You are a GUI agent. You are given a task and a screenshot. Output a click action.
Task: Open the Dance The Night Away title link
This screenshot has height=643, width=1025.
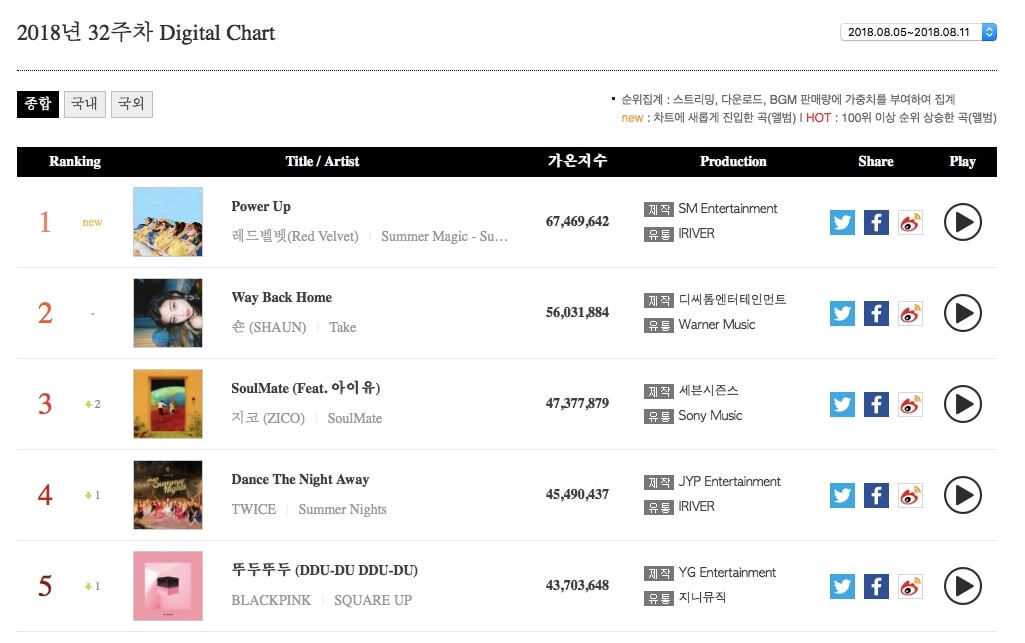300,479
